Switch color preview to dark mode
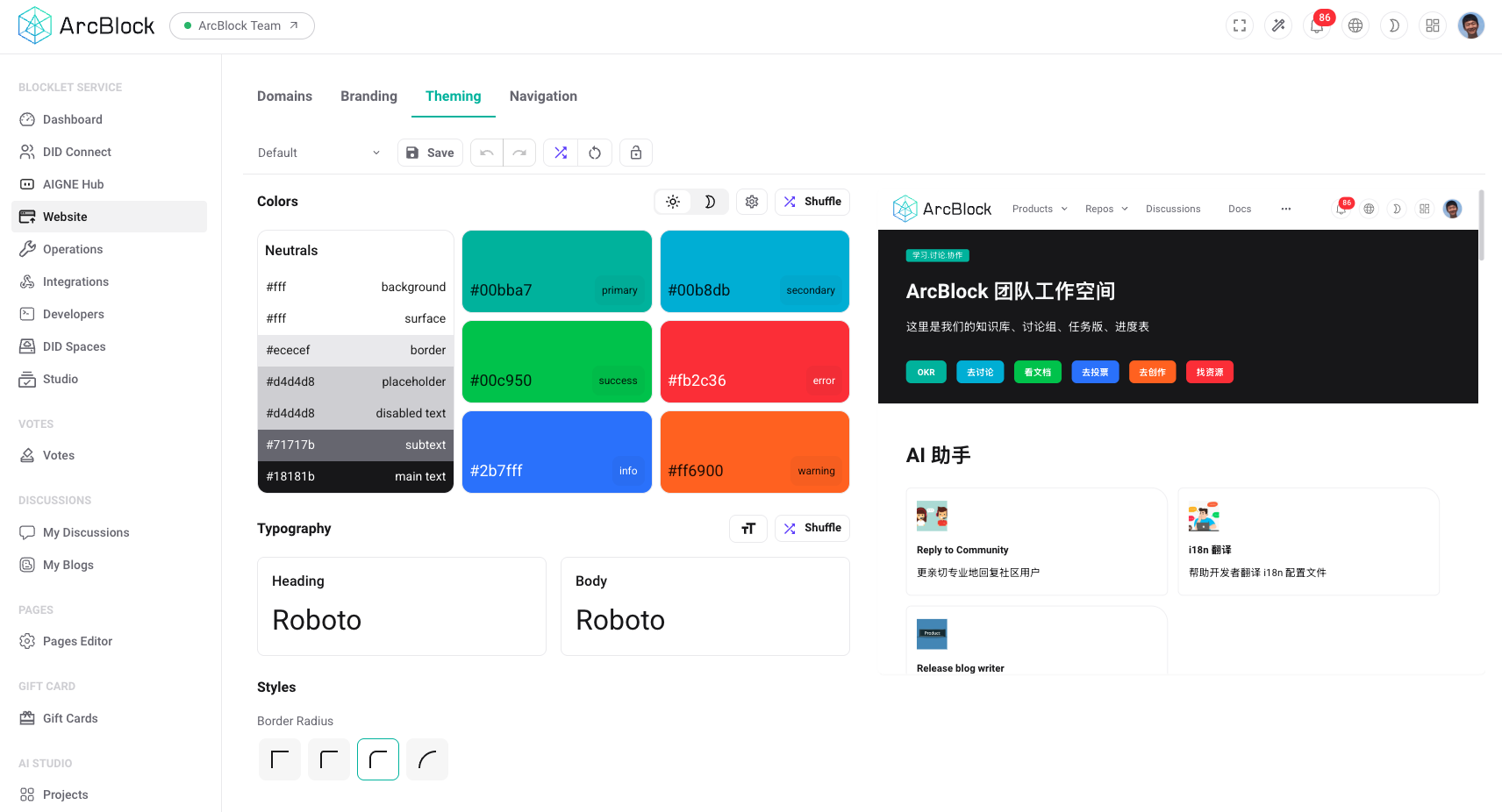 point(710,201)
